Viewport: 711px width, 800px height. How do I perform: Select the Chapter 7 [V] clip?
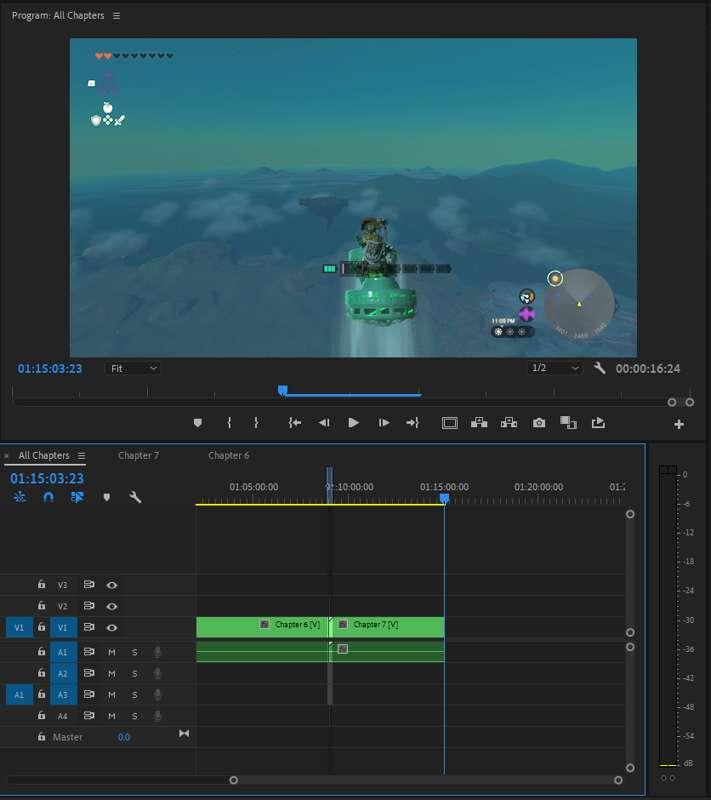click(x=388, y=627)
